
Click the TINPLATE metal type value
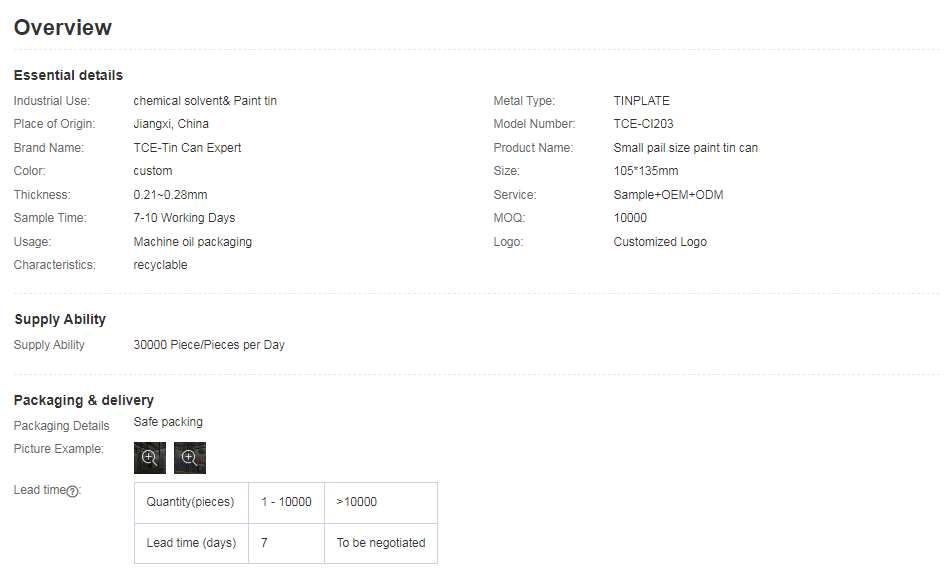(641, 101)
